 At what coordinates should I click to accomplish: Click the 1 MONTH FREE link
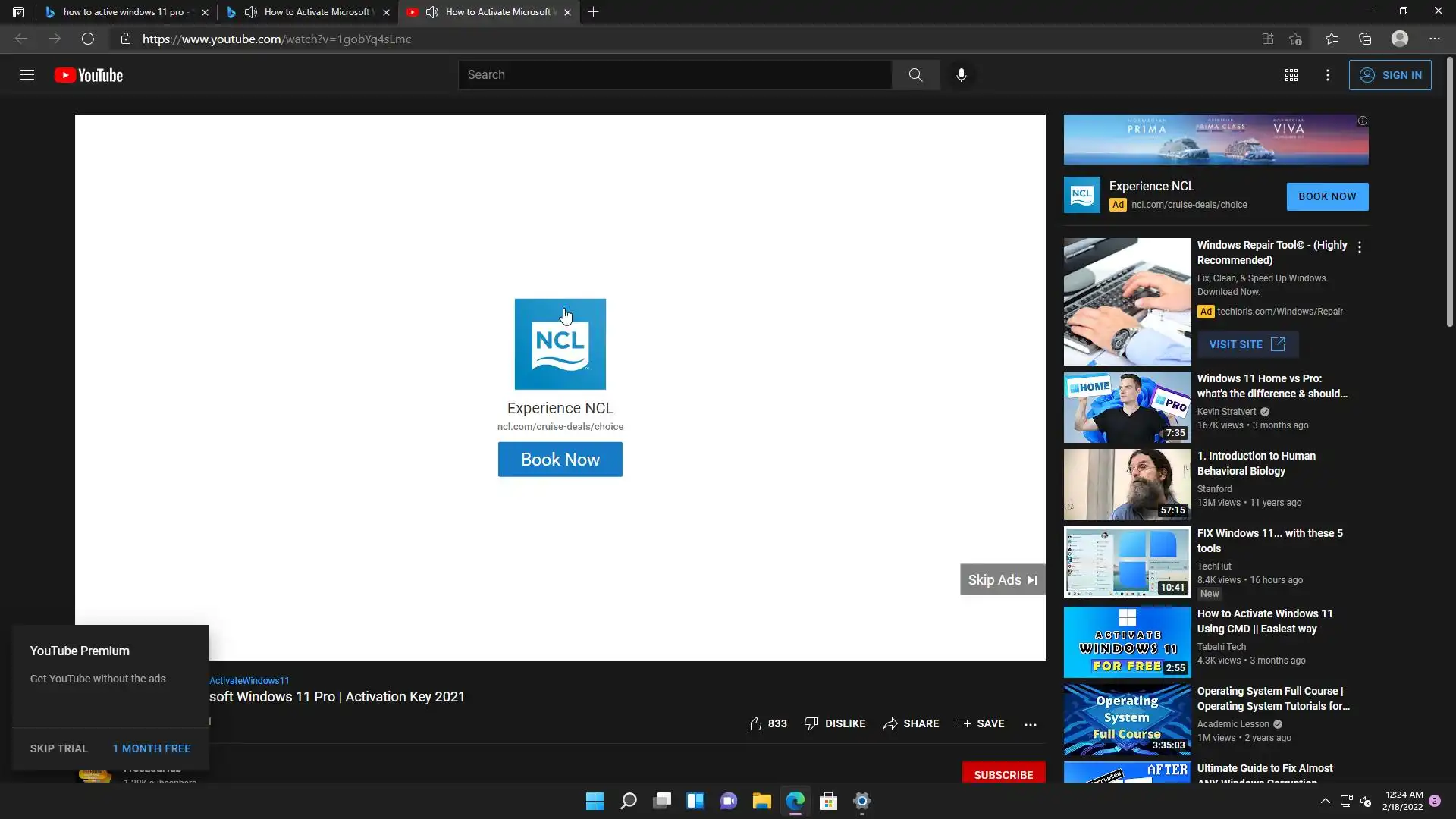(152, 748)
